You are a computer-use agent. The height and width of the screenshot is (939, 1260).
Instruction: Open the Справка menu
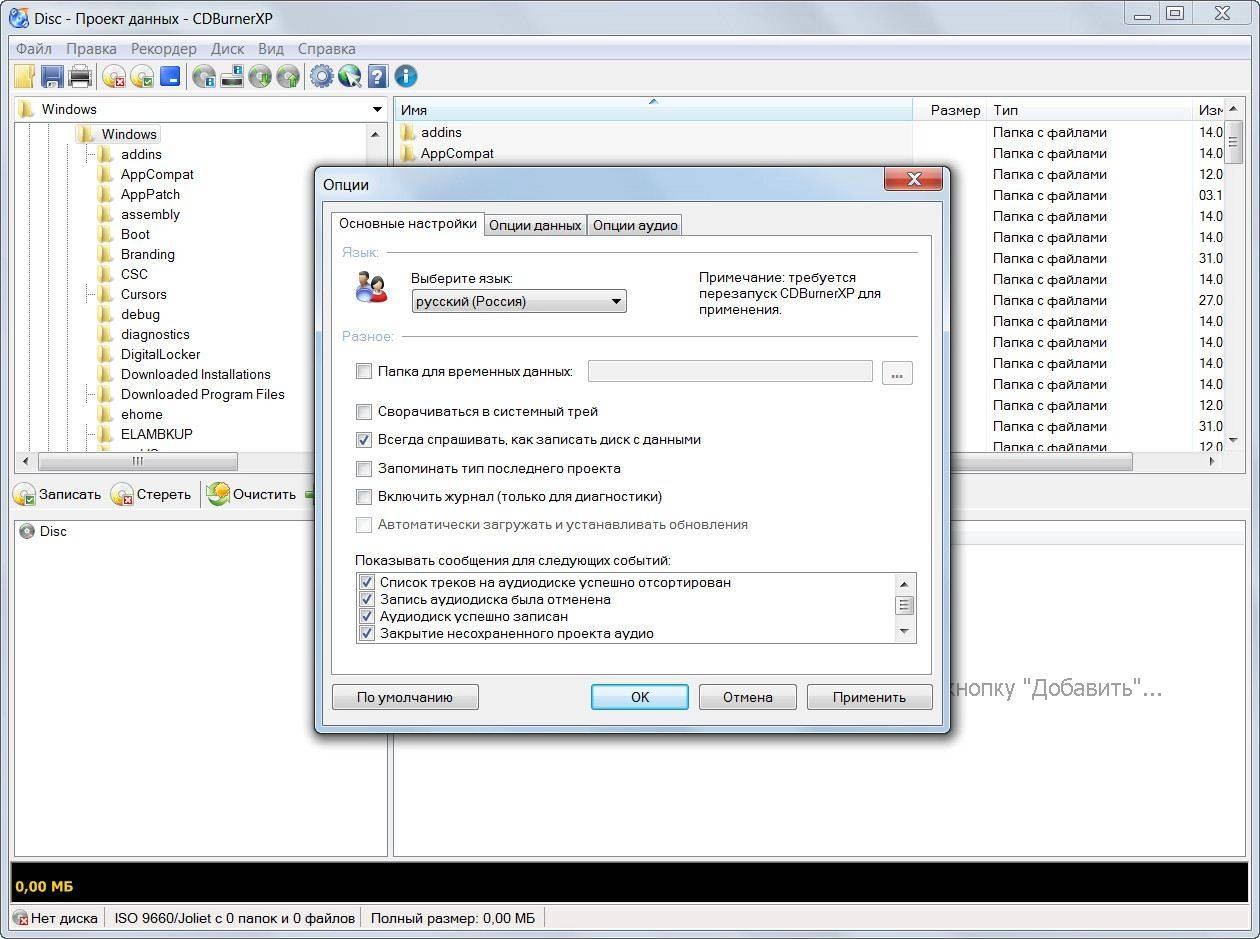tap(327, 48)
